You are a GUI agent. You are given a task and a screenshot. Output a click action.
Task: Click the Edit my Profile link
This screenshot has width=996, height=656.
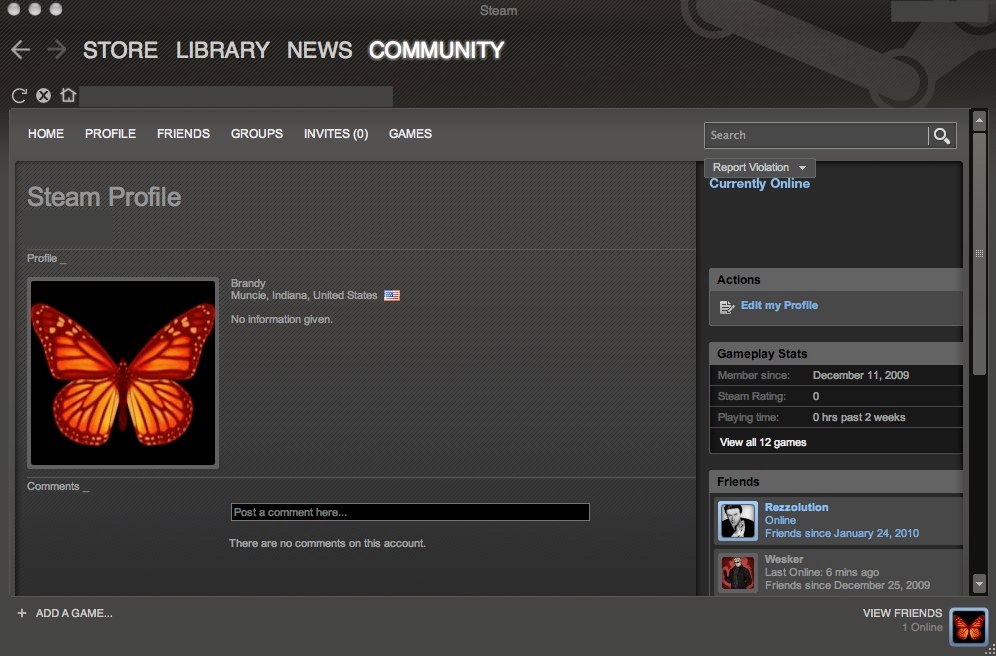click(x=779, y=305)
